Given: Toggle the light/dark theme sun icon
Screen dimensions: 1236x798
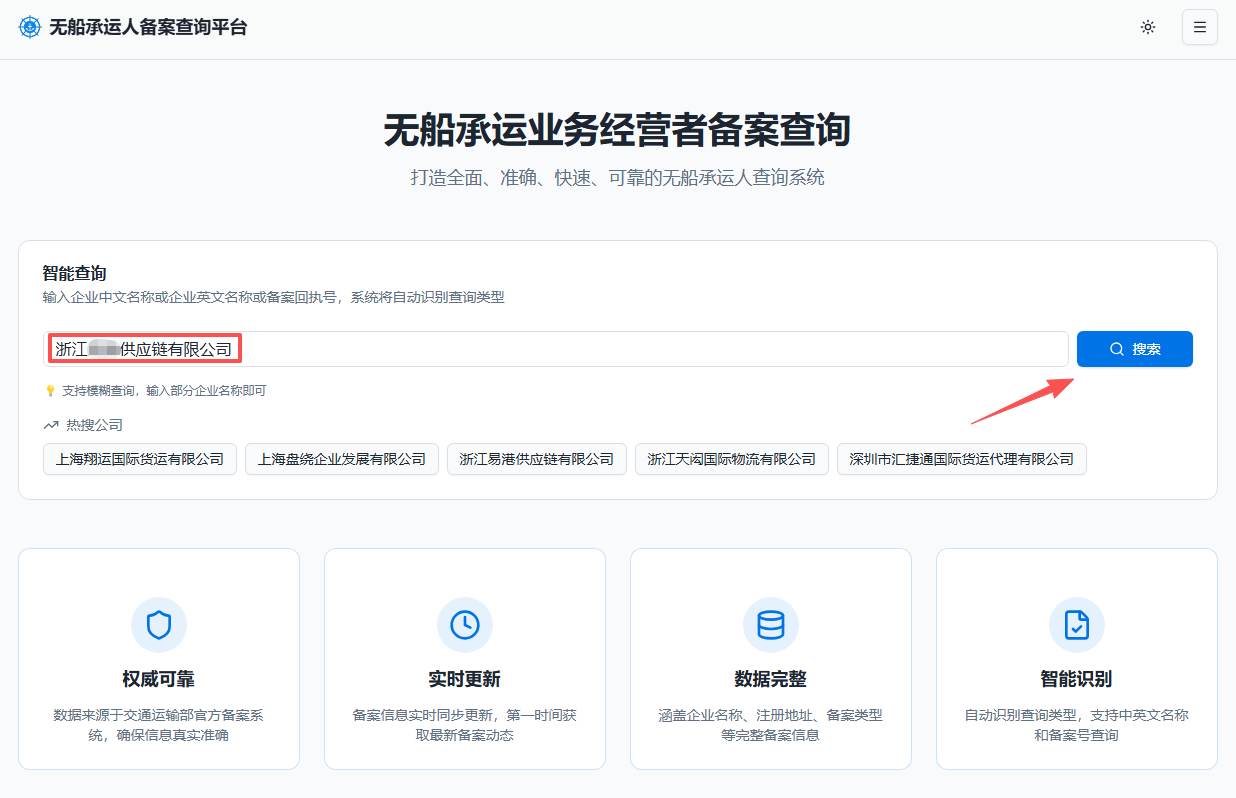Looking at the screenshot, I should (x=1148, y=27).
